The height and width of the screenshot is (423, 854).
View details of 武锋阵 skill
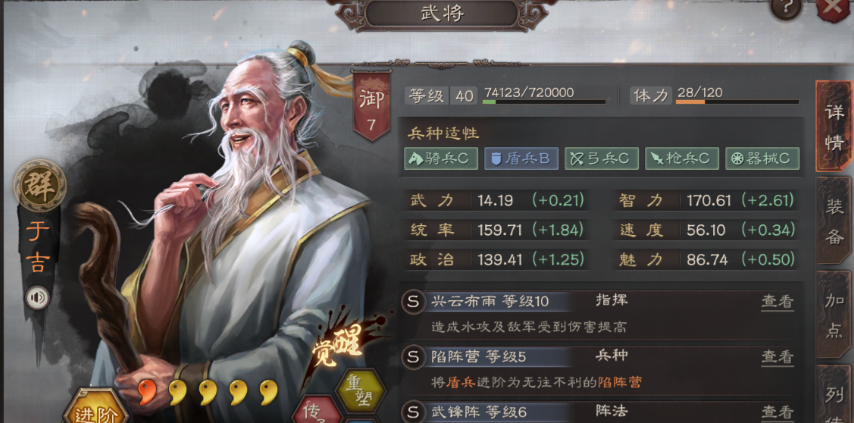pos(777,412)
